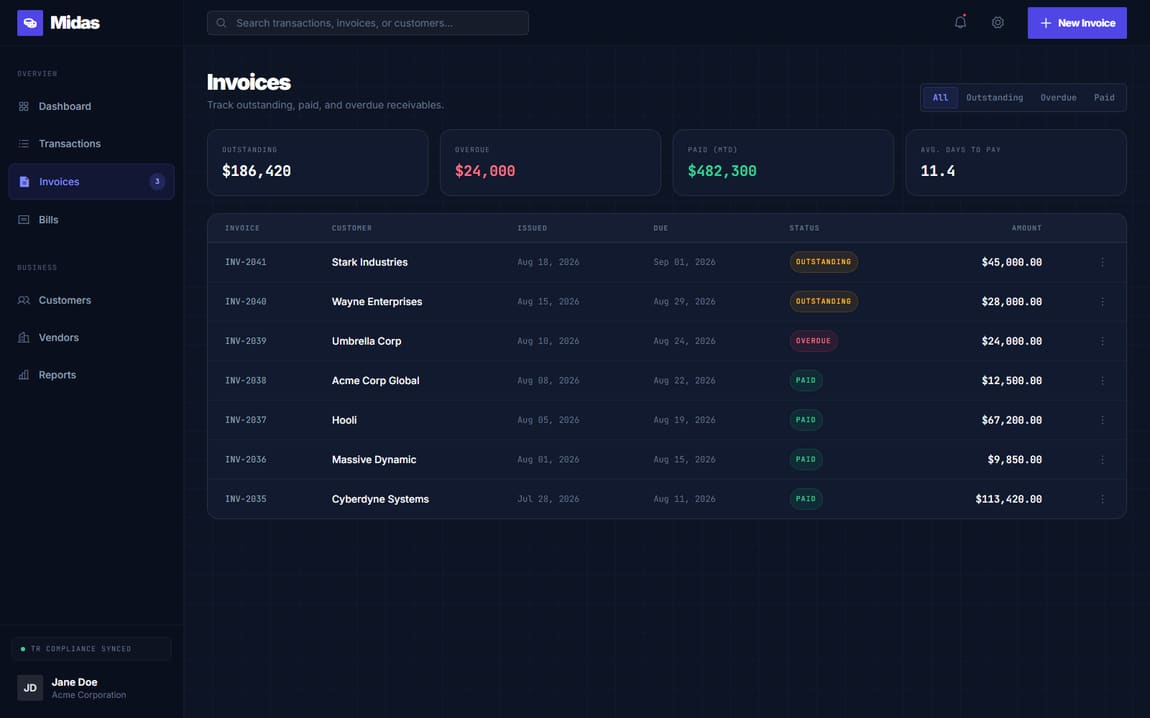Click invoice number INV-2037
The image size is (1150, 718).
point(246,420)
